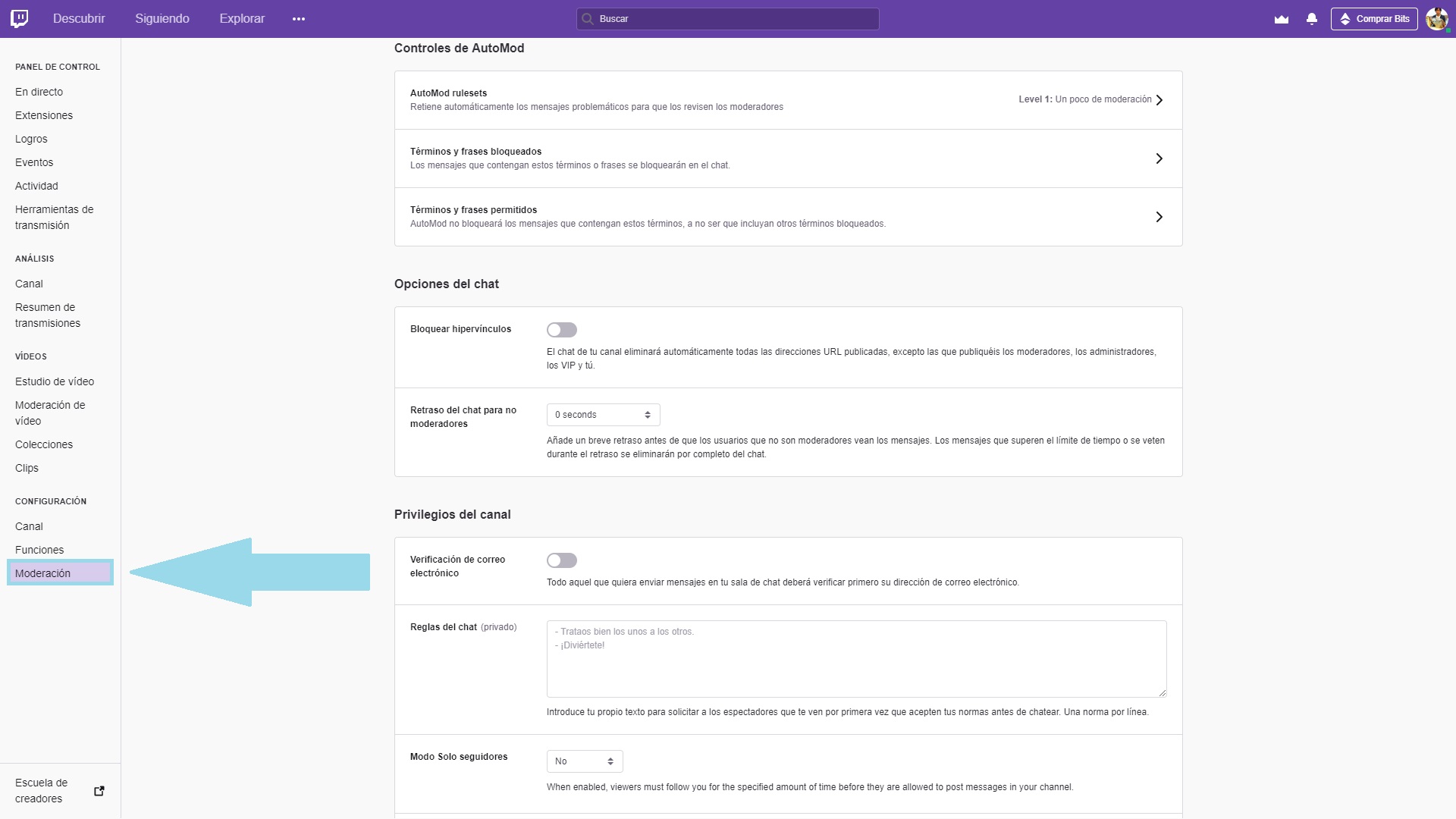
Task: Click the search magnifier icon
Action: [587, 19]
